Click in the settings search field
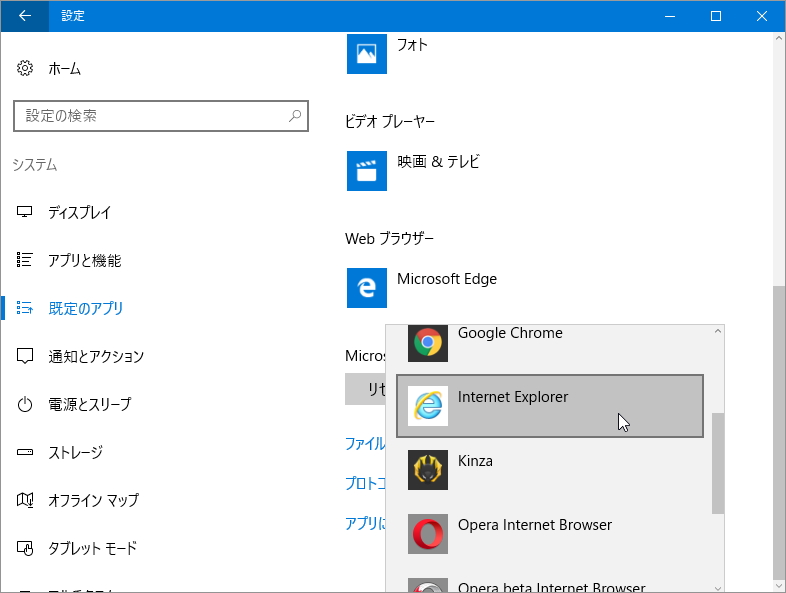Image resolution: width=786 pixels, height=593 pixels. [x=160, y=116]
